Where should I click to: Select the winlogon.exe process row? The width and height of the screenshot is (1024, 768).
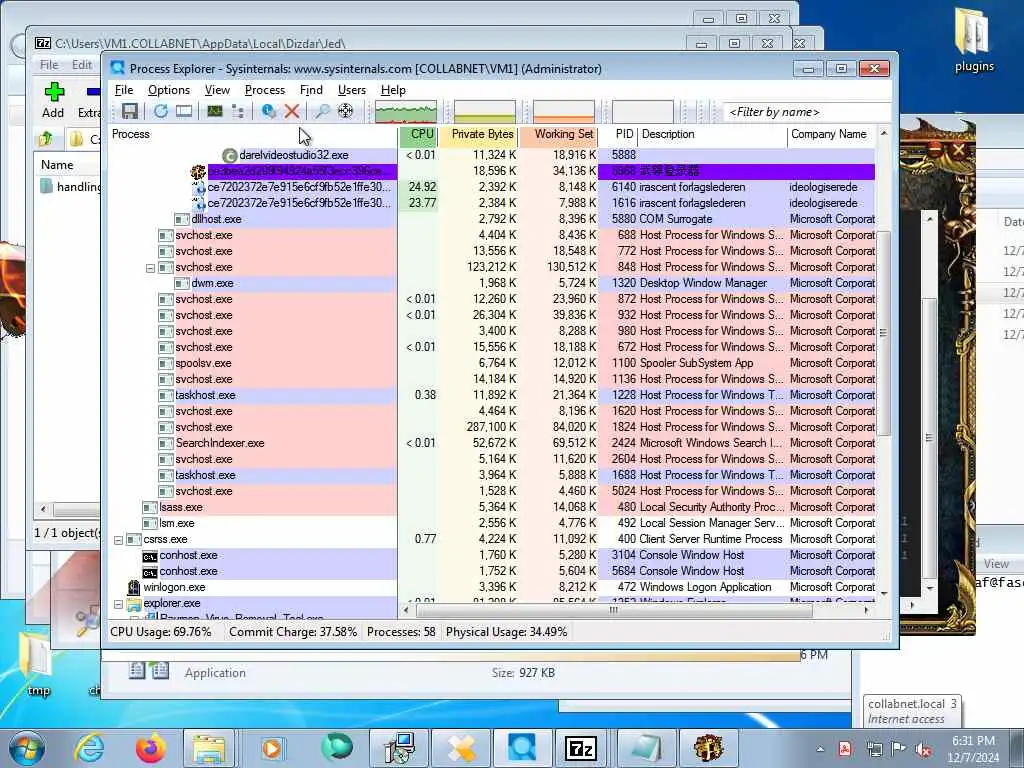point(491,587)
